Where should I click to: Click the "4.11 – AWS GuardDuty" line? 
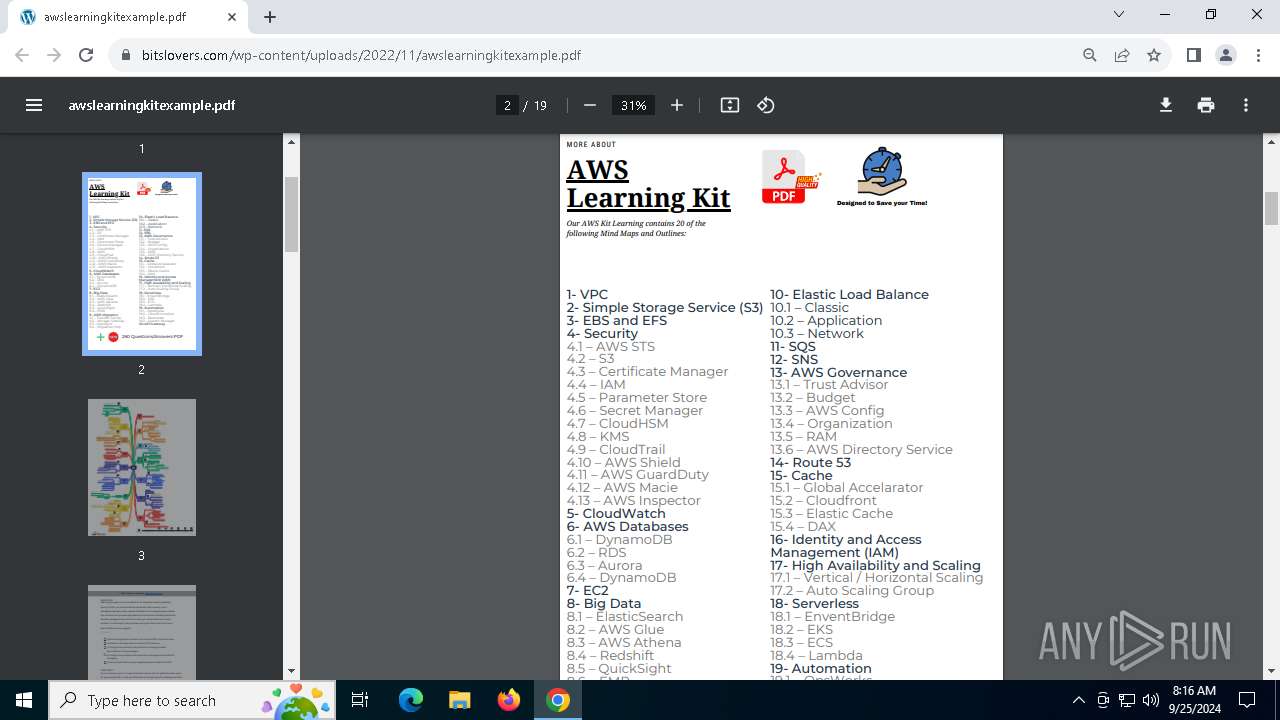pos(637,475)
